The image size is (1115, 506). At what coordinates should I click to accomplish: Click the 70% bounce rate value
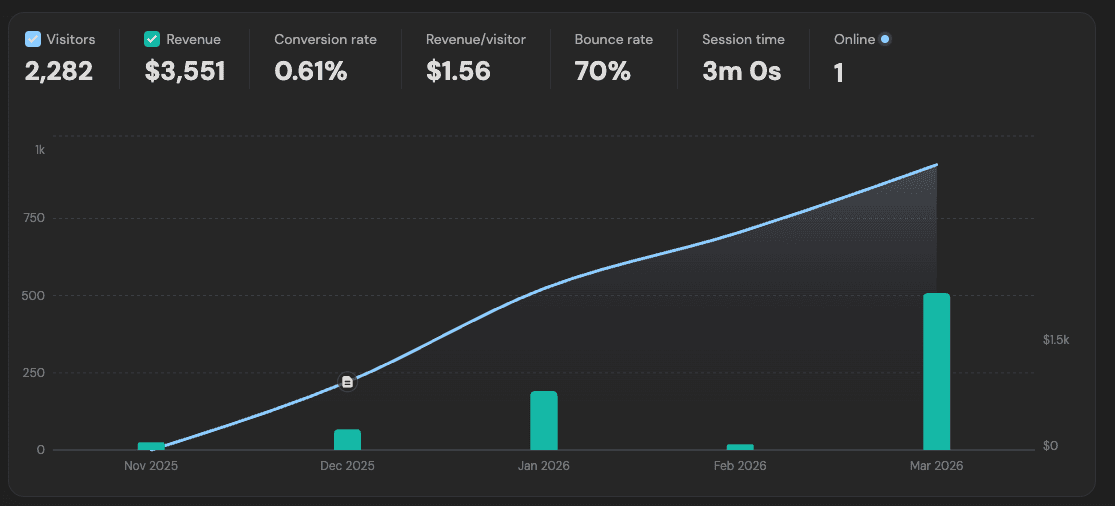coord(603,71)
